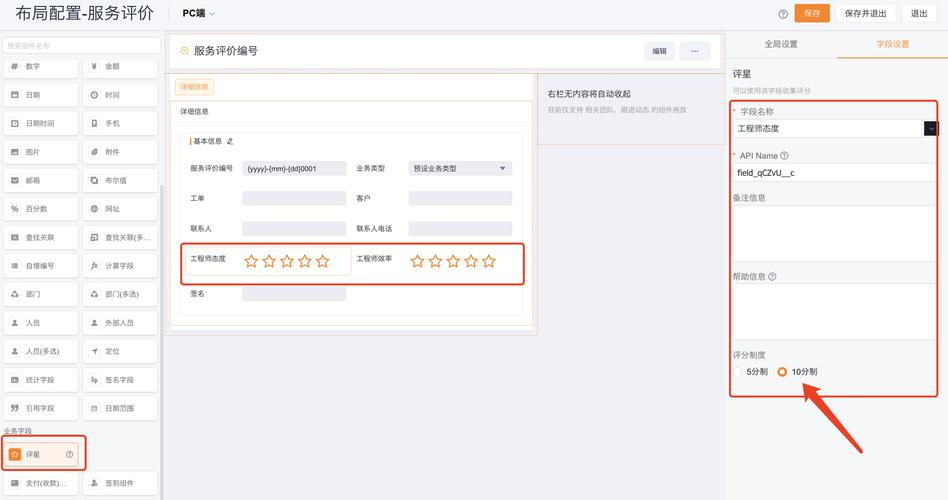Switch to the 全局设置 tab

[781, 45]
